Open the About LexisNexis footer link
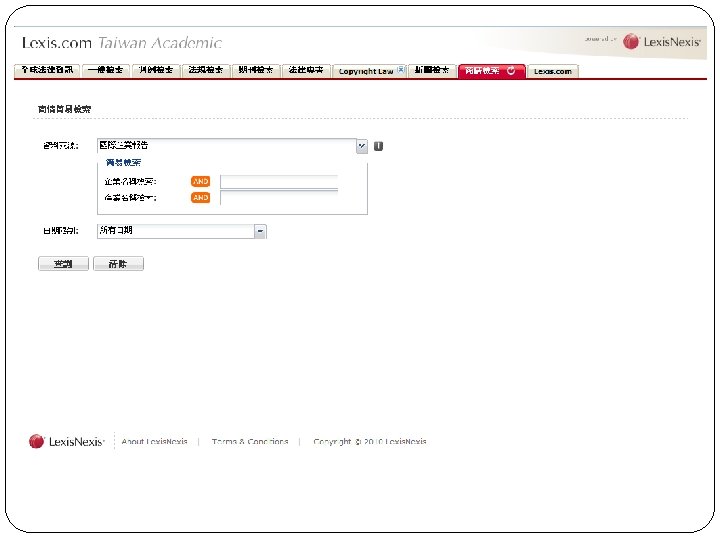This screenshot has width=720, height=540. (x=154, y=441)
